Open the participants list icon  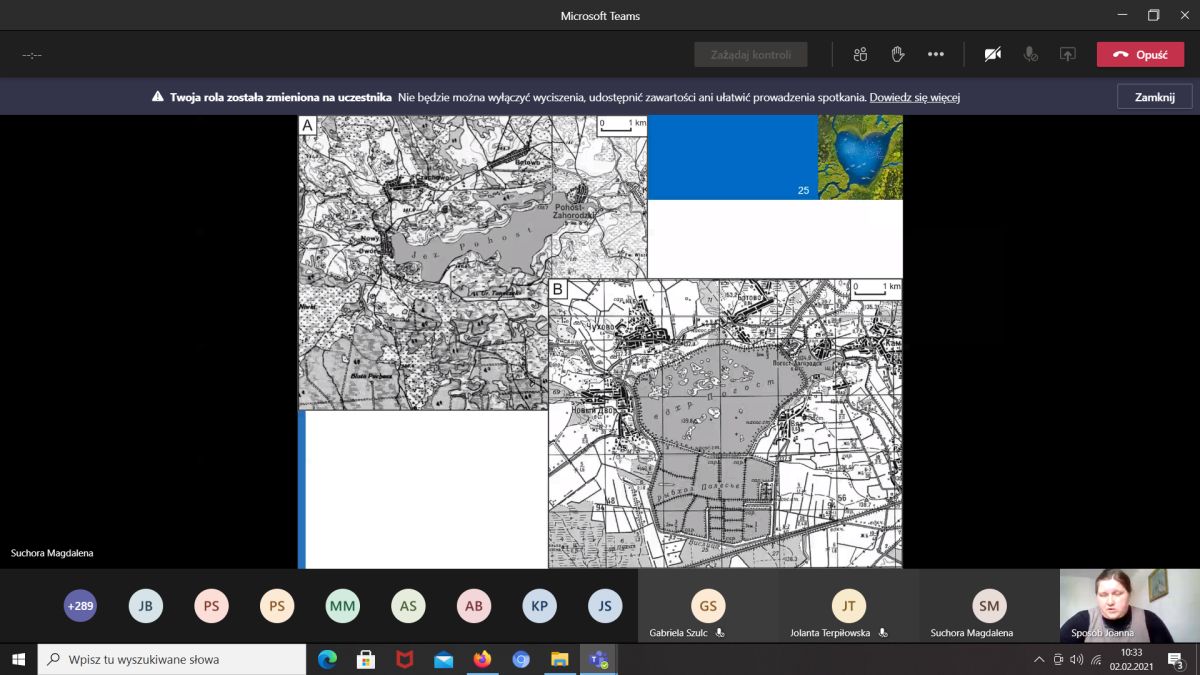point(860,55)
